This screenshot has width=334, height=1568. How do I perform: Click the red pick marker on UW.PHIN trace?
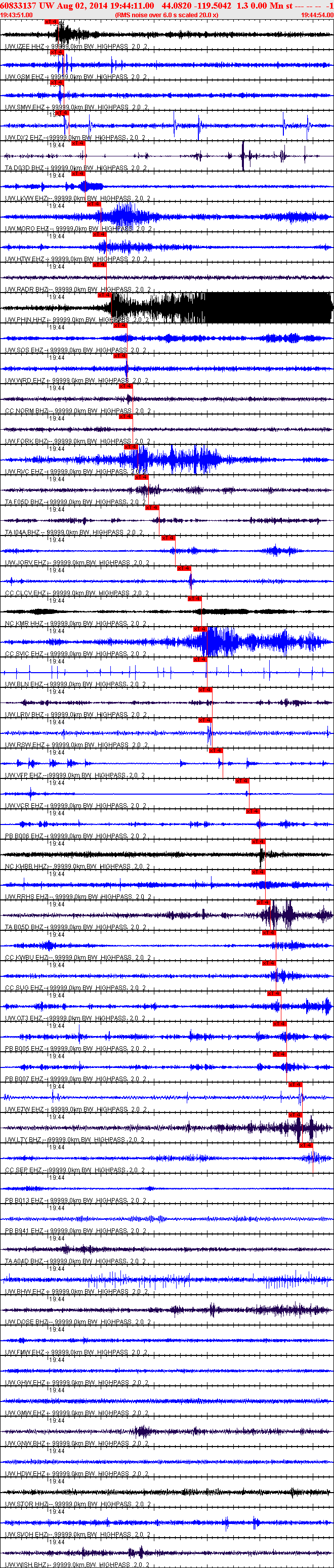tap(104, 295)
